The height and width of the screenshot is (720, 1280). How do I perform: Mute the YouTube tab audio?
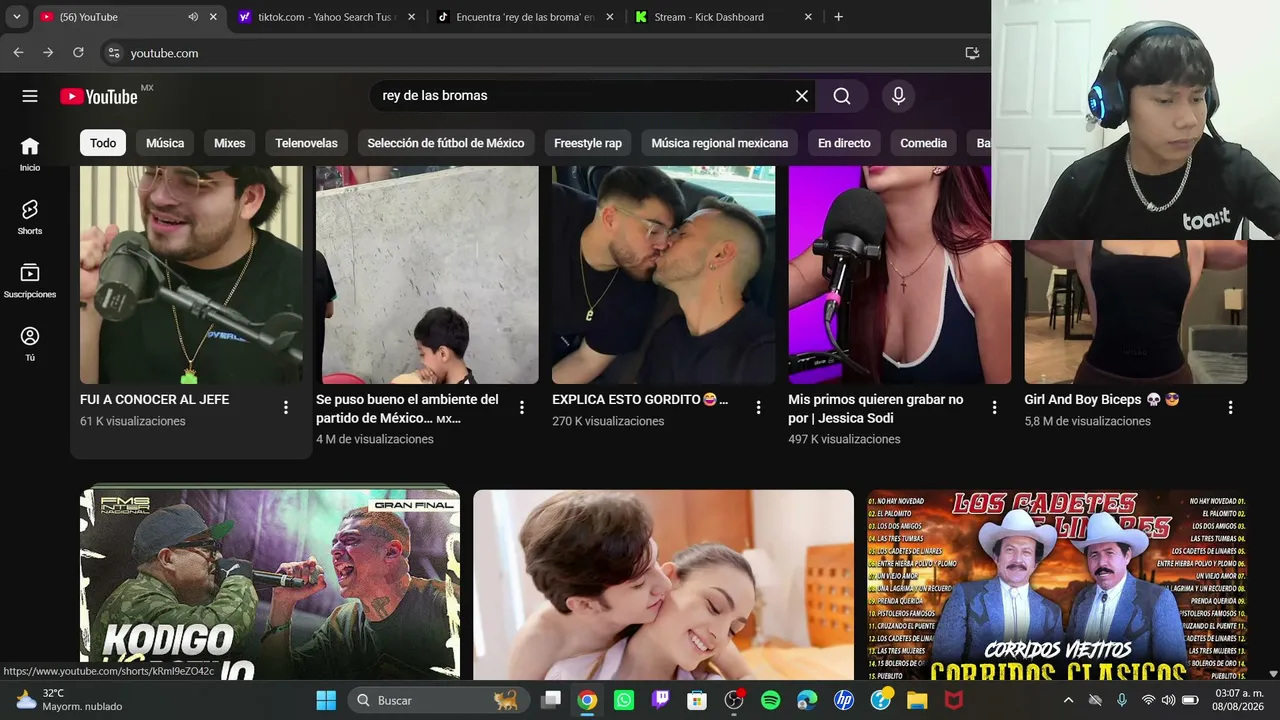point(193,17)
